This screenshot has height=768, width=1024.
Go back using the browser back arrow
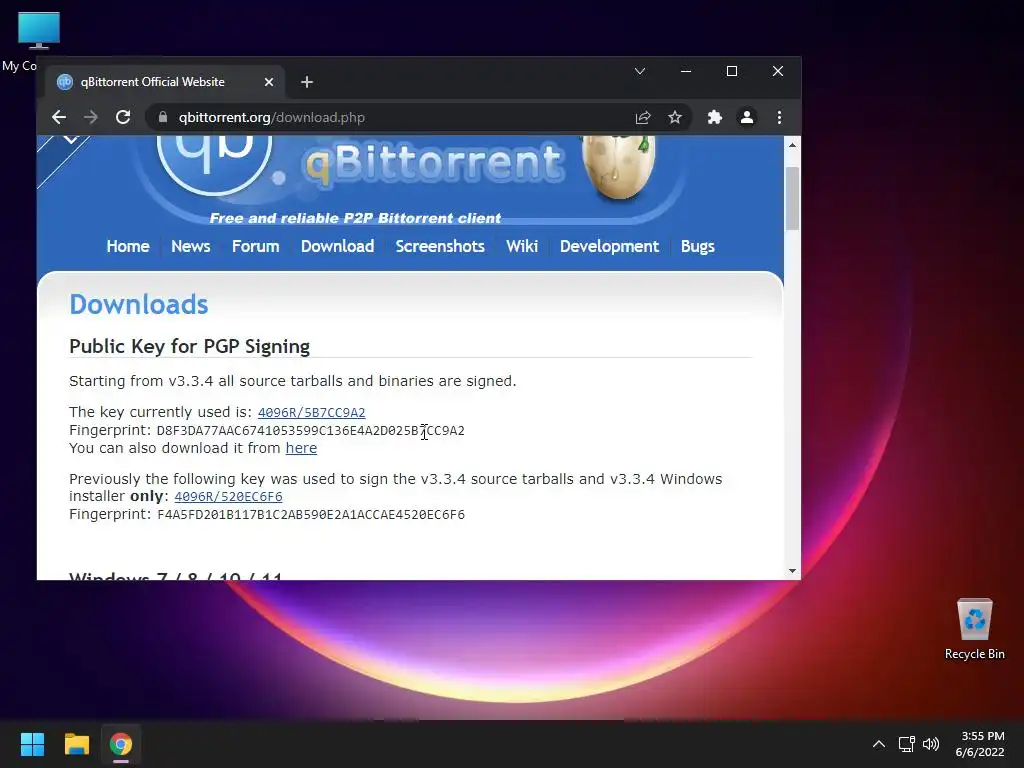(x=59, y=118)
